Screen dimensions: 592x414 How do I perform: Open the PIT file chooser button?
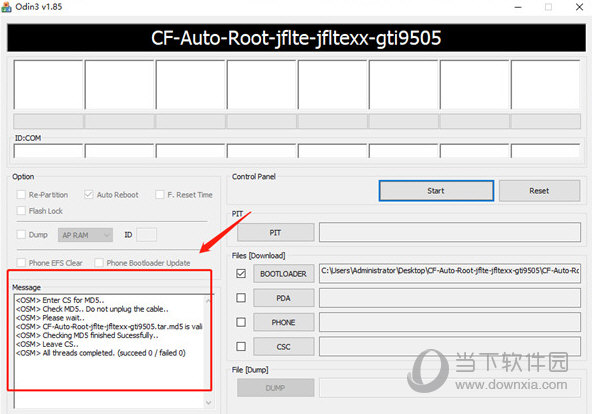tap(275, 232)
